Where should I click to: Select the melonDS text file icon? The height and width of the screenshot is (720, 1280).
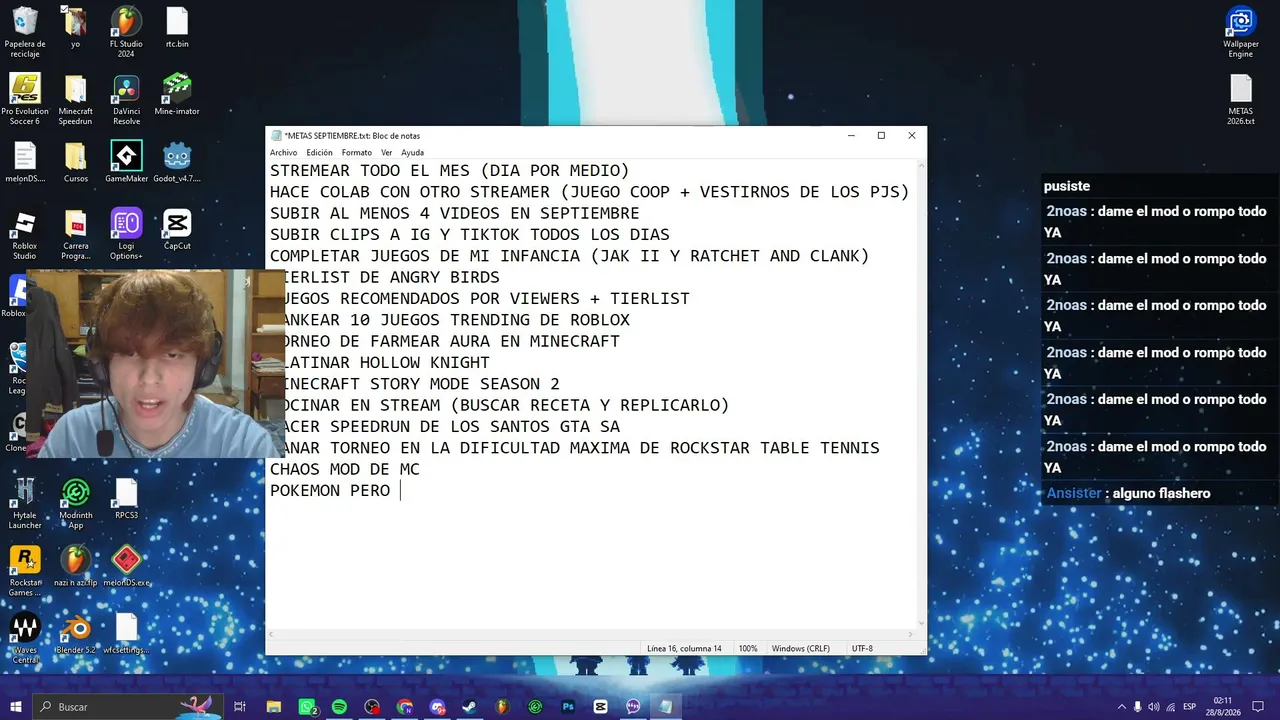pos(25,162)
